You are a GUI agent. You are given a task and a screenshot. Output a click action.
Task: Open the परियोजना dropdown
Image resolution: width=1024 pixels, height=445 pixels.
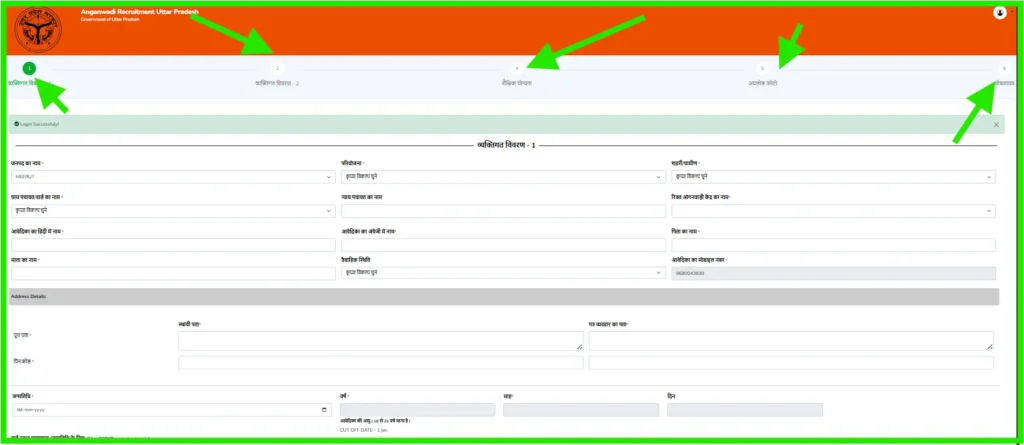tap(503, 176)
